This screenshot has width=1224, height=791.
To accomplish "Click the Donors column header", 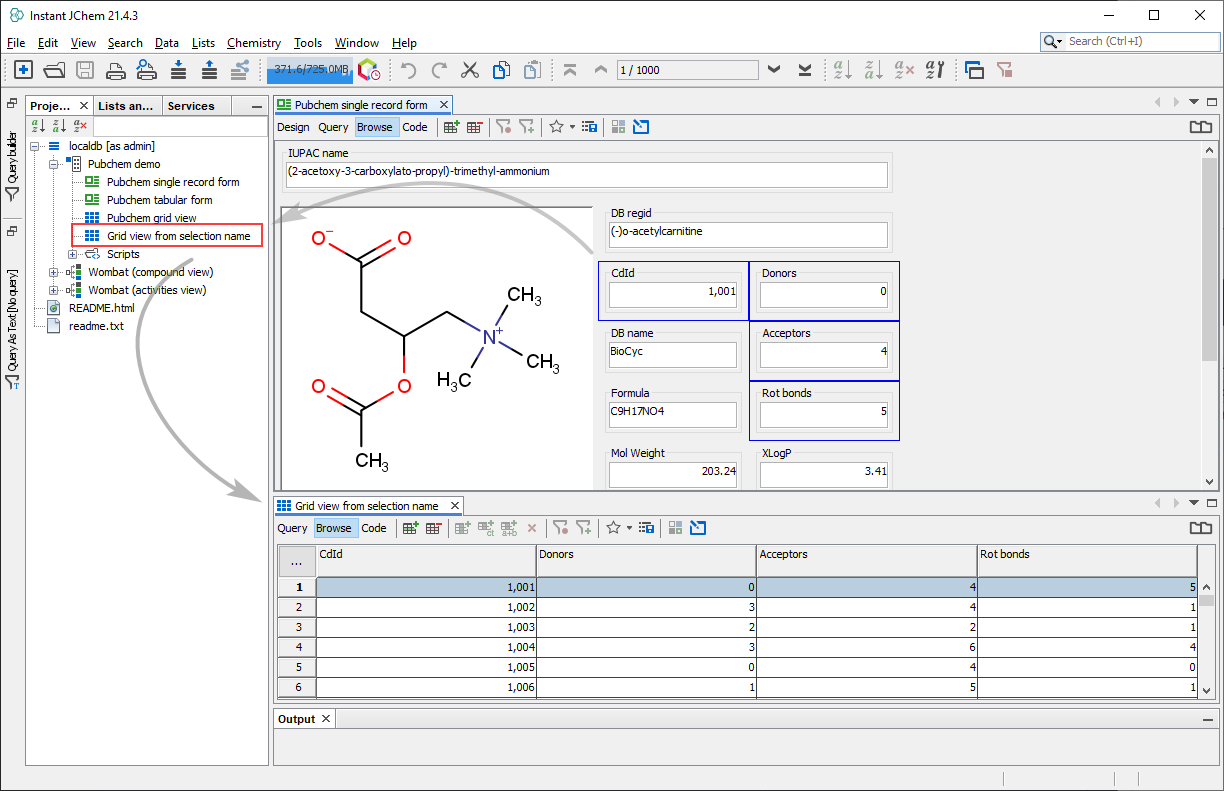I will pyautogui.click(x=646, y=555).
